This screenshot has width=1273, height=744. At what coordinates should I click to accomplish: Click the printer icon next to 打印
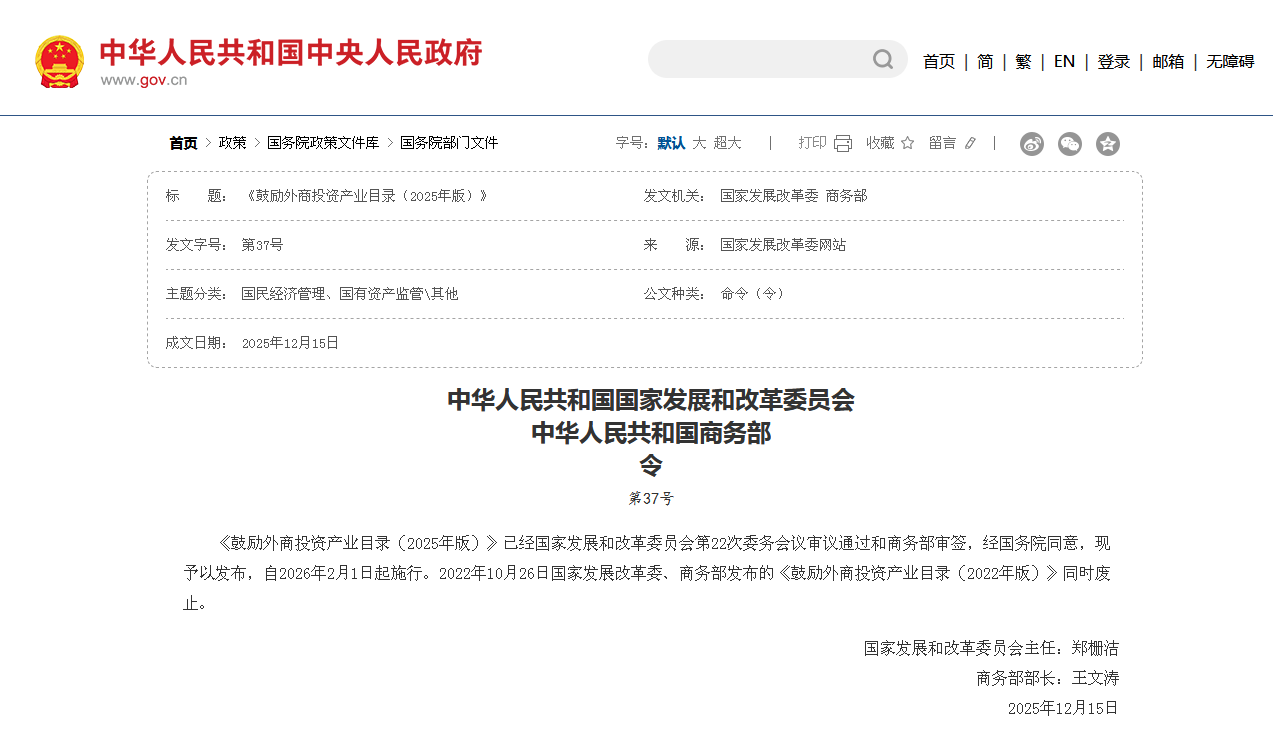(841, 143)
